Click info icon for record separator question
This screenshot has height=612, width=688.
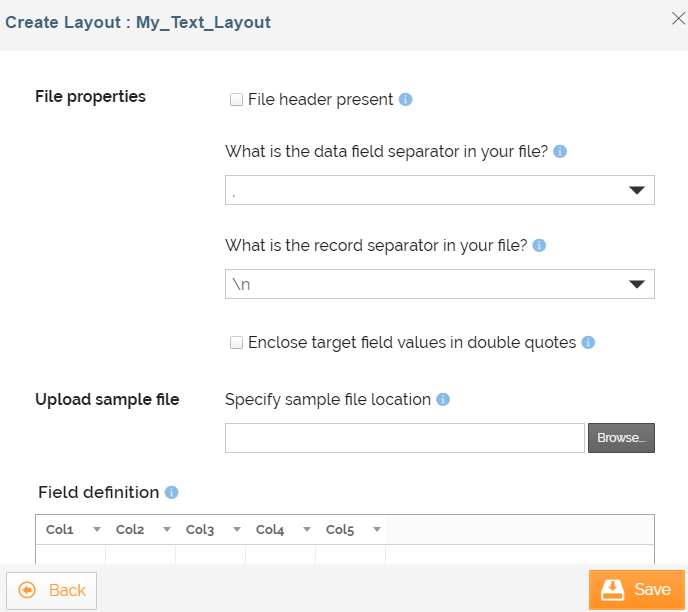click(539, 245)
